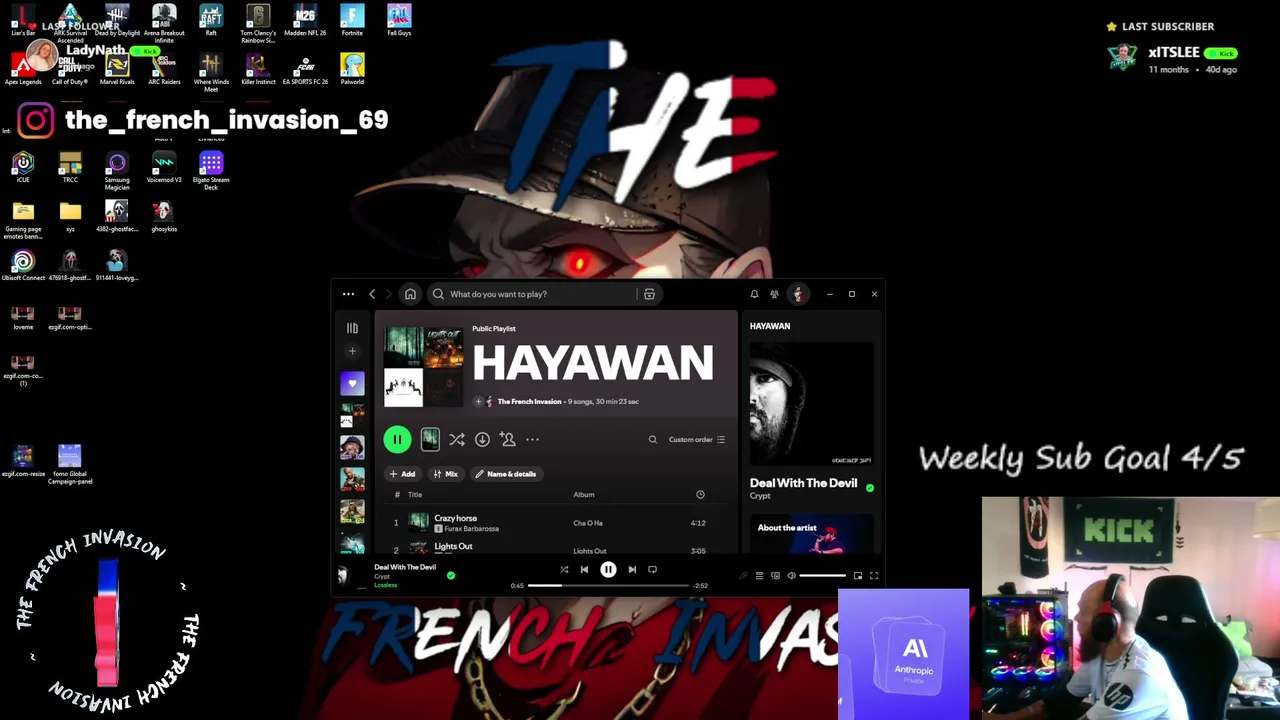Open Spotify notifications bell

[754, 294]
